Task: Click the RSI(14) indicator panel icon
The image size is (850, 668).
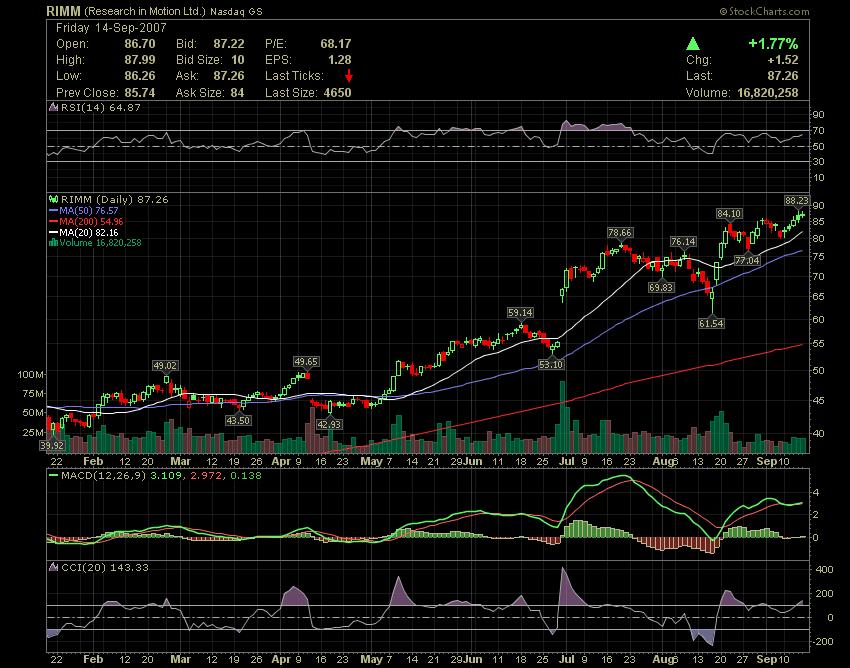Action: (x=53, y=107)
